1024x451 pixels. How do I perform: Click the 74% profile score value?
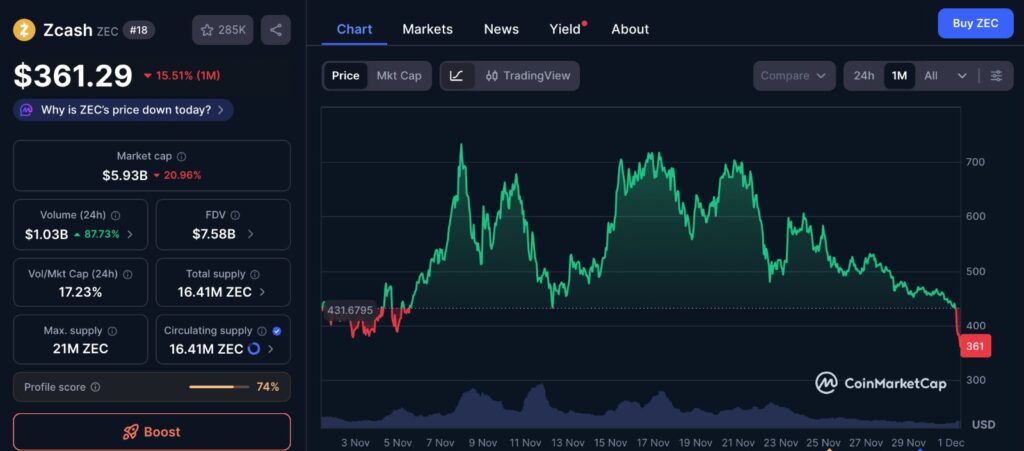(268, 387)
